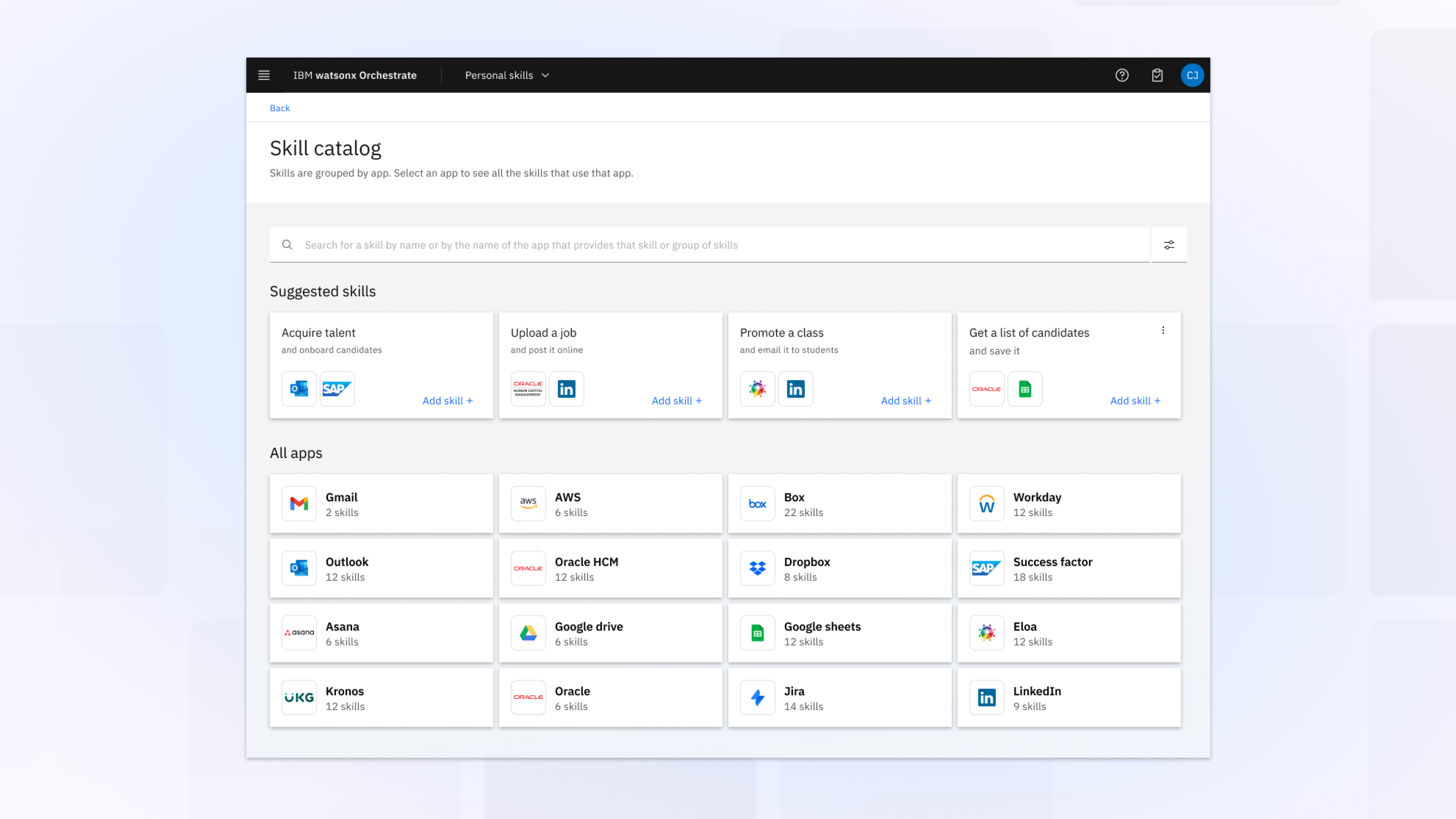Open the CJ user avatar menu
This screenshot has height=819, width=1456.
(1192, 75)
